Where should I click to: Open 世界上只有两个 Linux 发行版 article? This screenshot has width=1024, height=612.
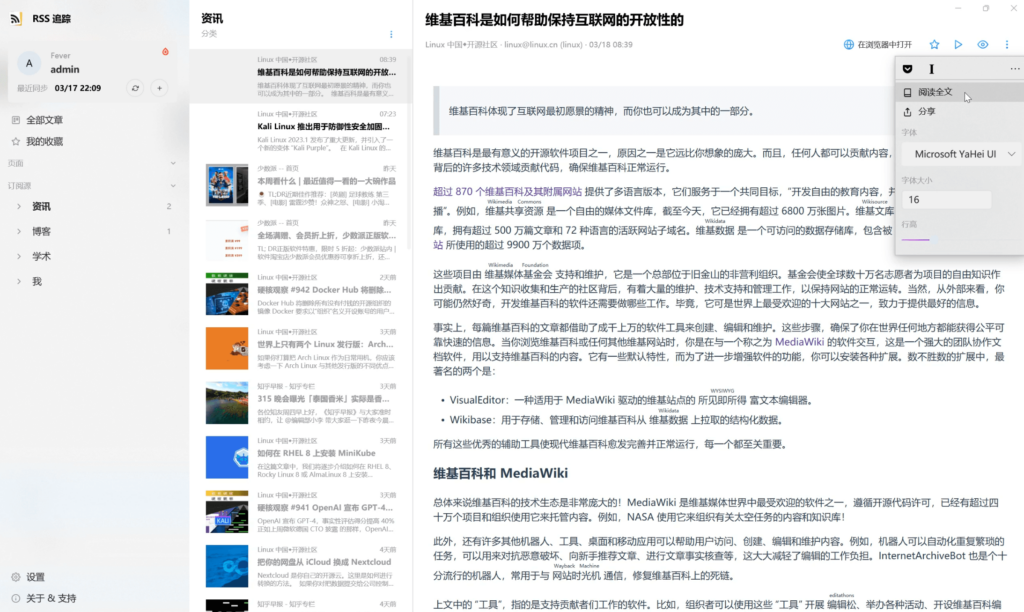pyautogui.click(x=301, y=348)
